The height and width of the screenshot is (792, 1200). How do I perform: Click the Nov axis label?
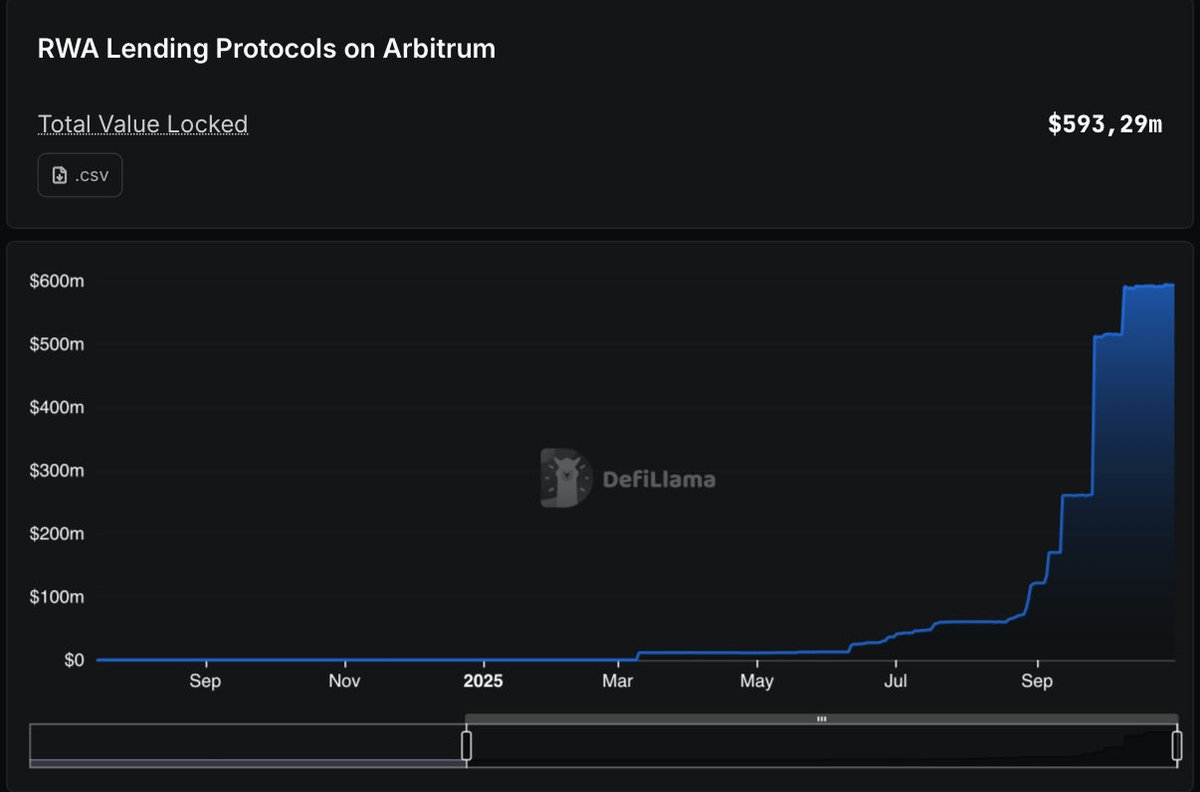(344, 681)
